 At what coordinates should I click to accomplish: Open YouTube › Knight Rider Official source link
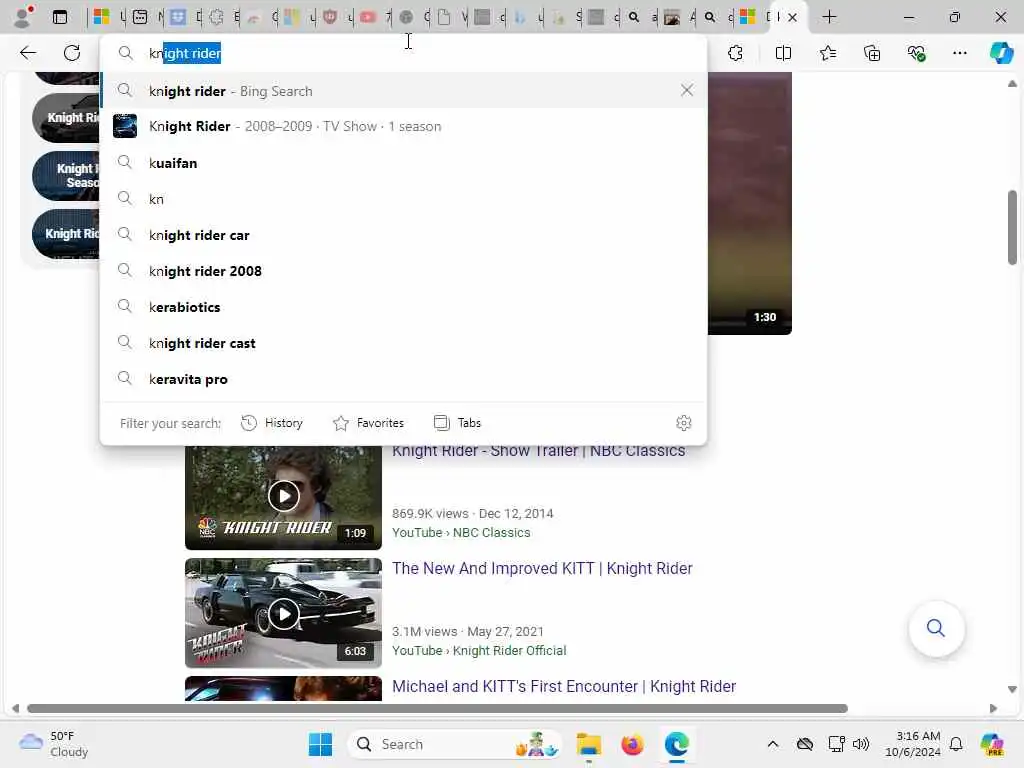pos(479,650)
